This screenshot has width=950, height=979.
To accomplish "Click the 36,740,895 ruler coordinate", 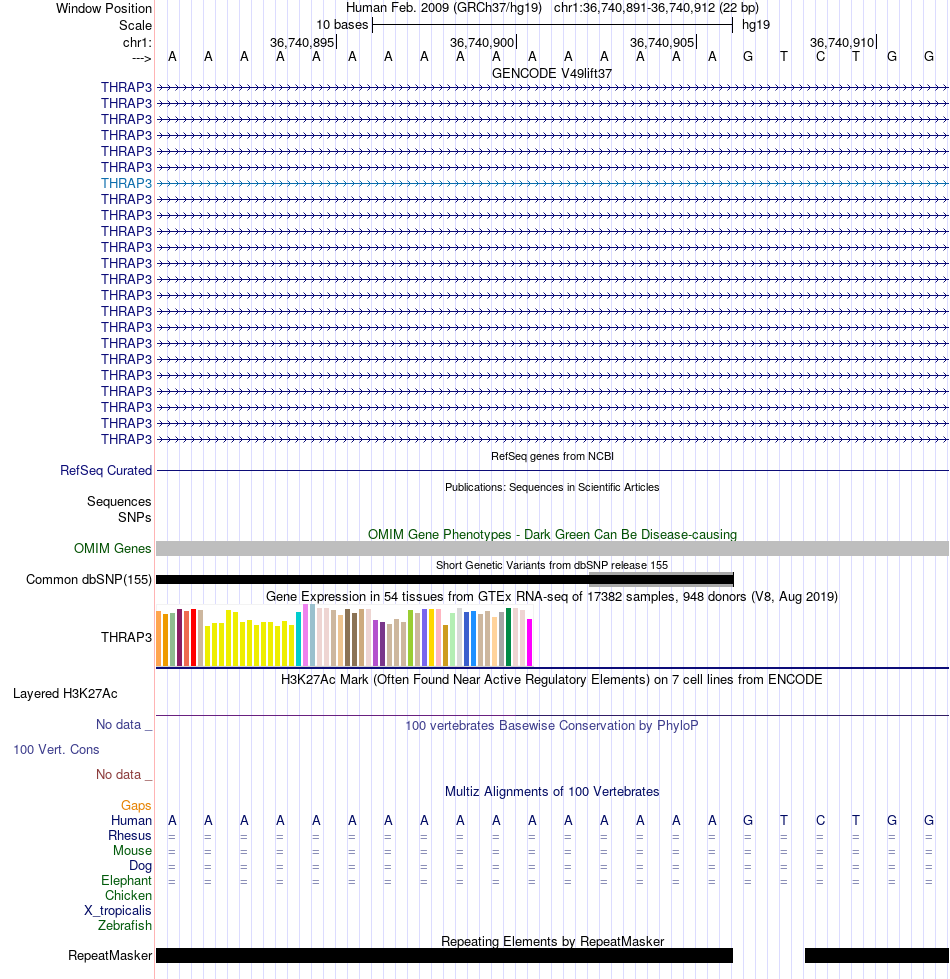I will [302, 42].
